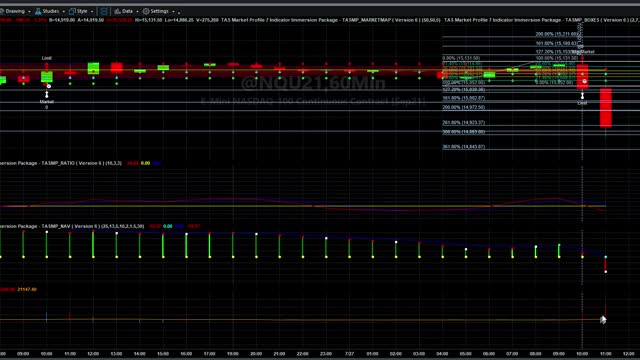Select the Market order marker below left 10:00 candle
The width and height of the screenshot is (640, 360).
click(x=47, y=102)
